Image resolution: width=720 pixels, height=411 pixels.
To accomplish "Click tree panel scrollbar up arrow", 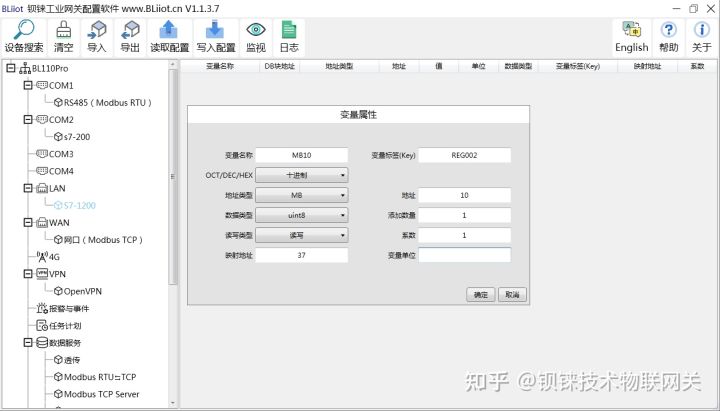I will point(173,65).
